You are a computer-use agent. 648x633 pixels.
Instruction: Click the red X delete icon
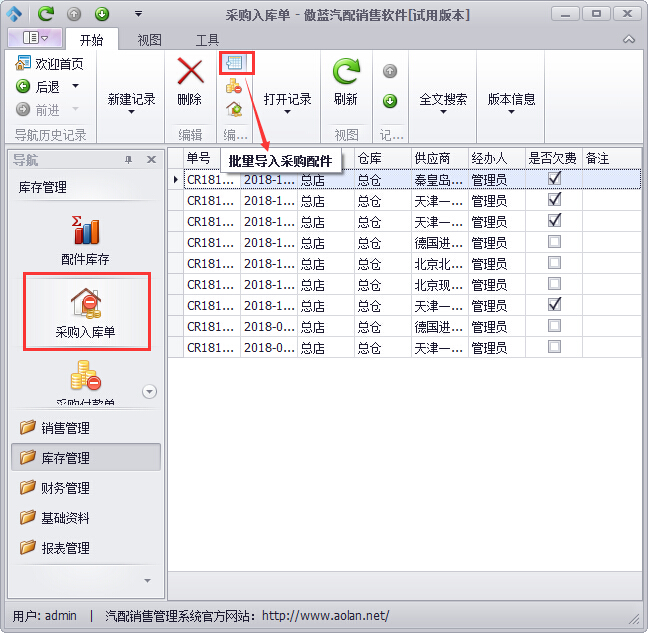point(190,71)
